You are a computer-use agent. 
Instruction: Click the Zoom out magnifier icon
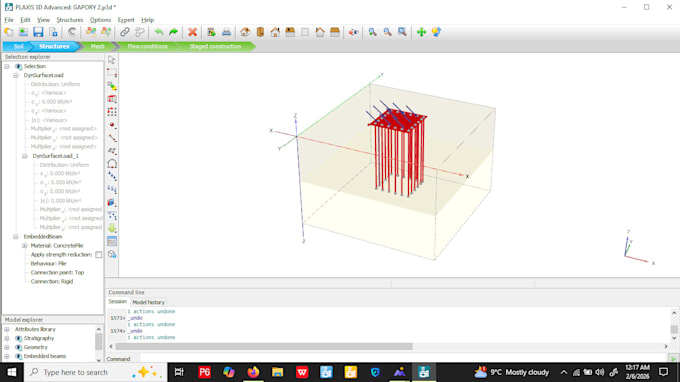coord(387,32)
